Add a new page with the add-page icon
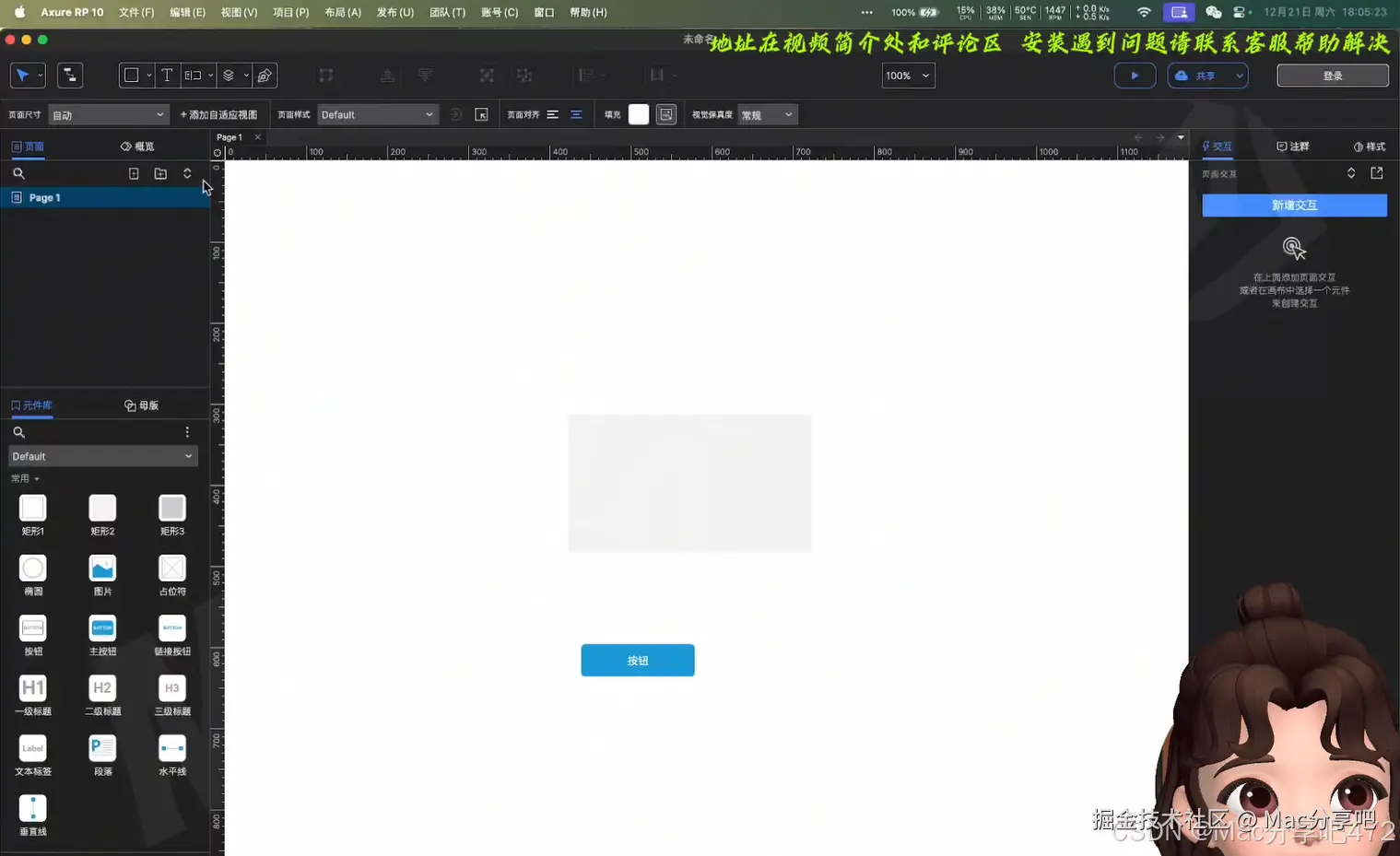Screen dimensions: 1400x856 134,172
